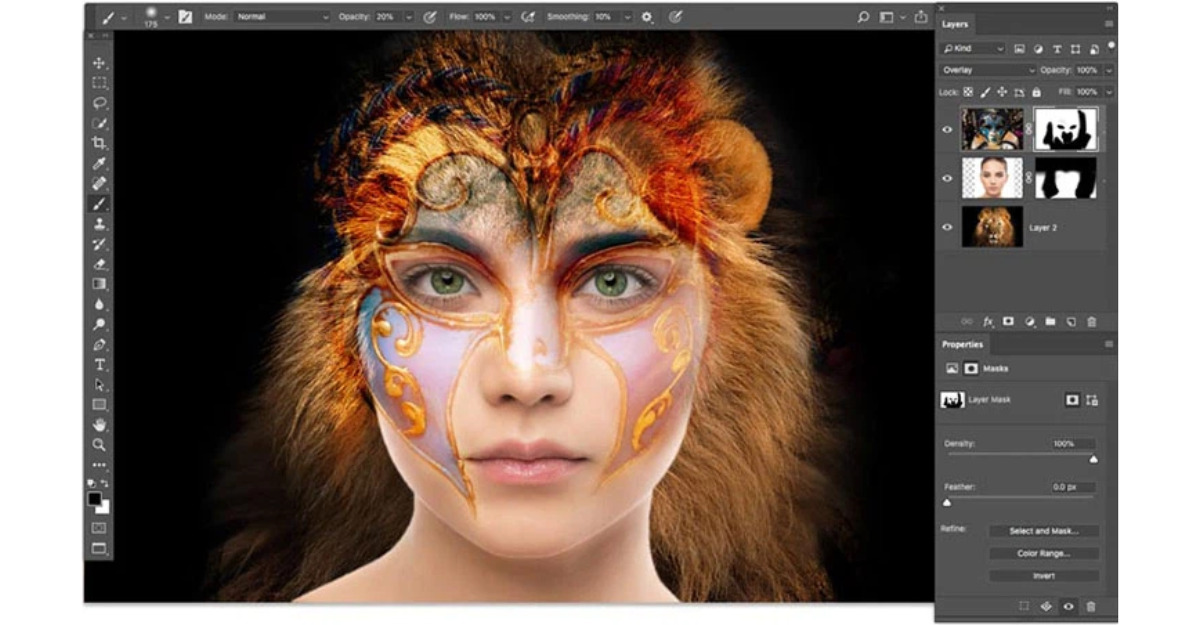Image resolution: width=1200 pixels, height=625 pixels.
Task: Select the Clone Stamp tool
Action: point(99,224)
